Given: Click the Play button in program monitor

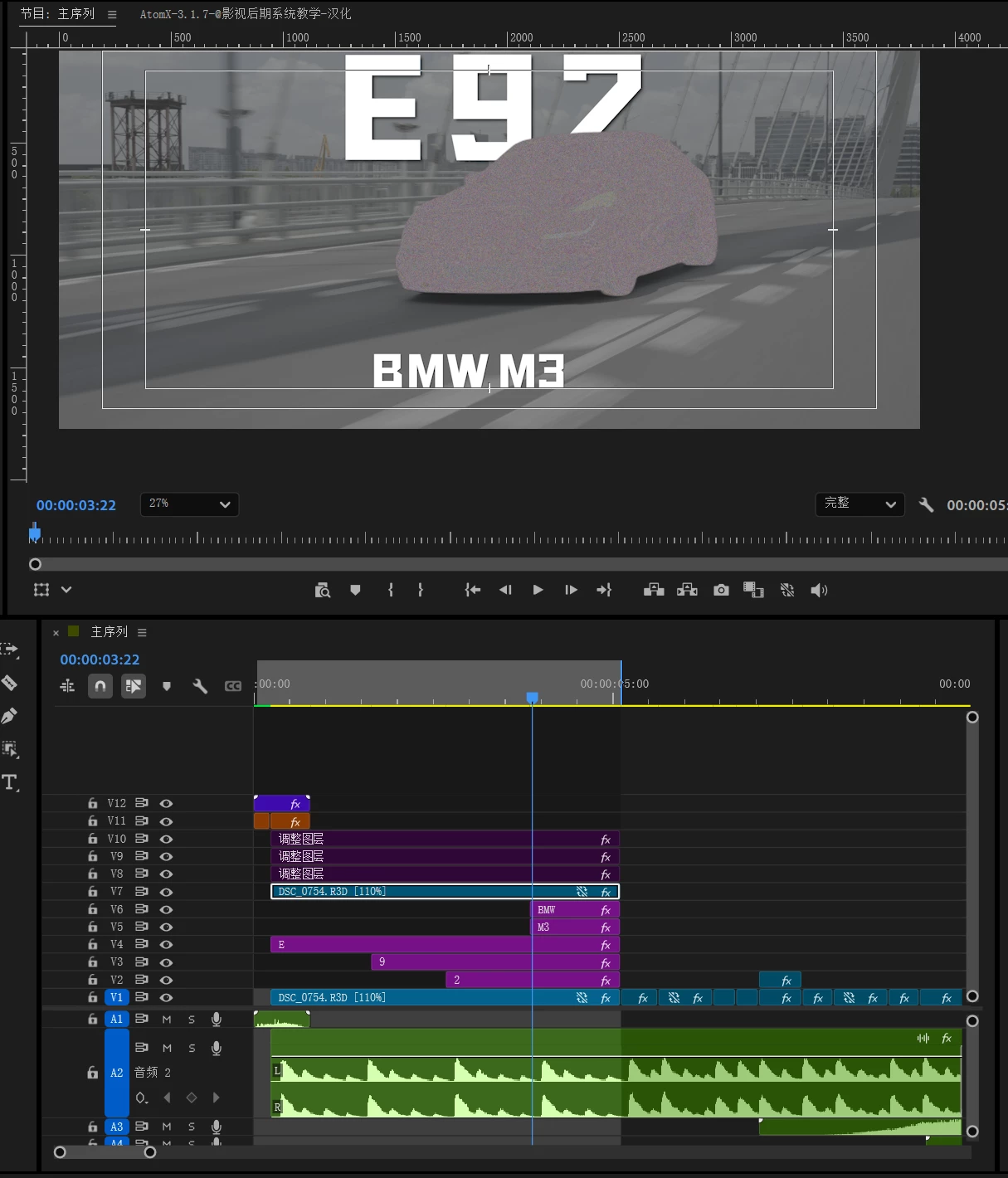Looking at the screenshot, I should (x=538, y=590).
